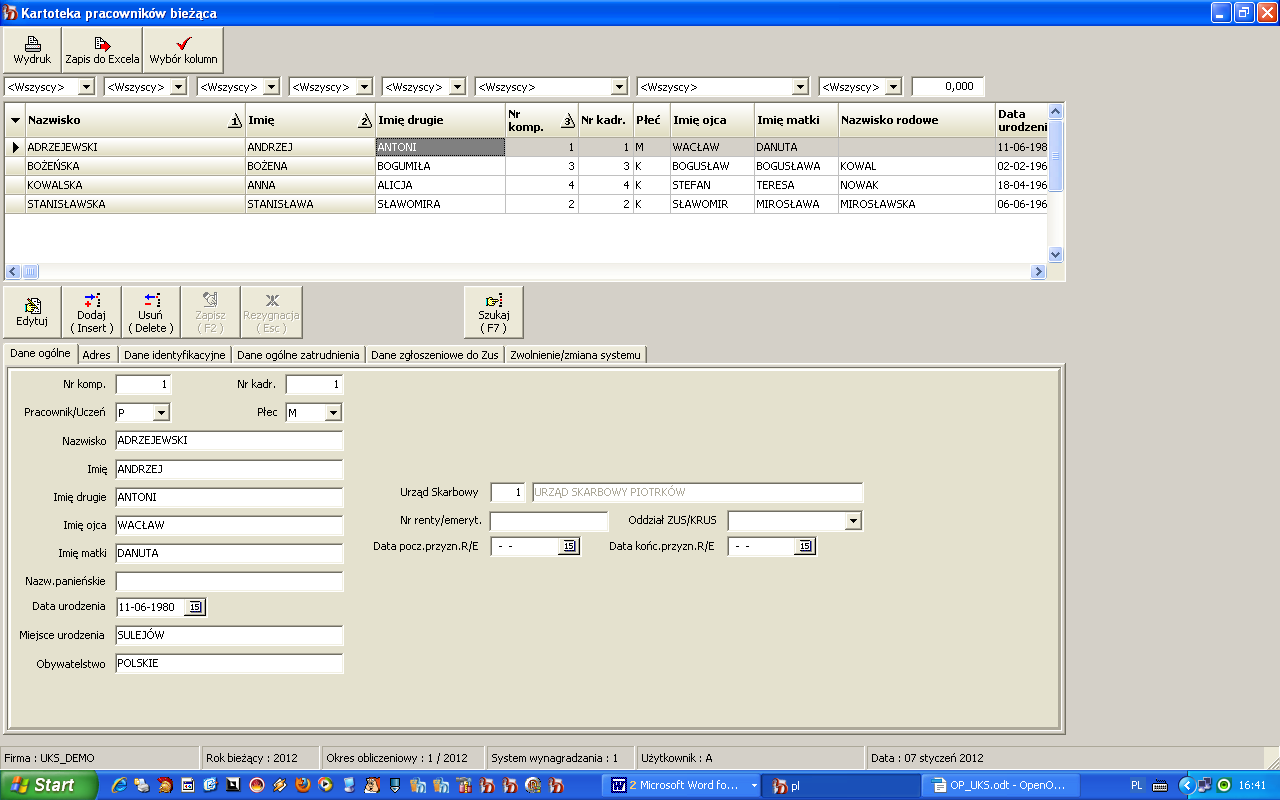The height and width of the screenshot is (800, 1280).
Task: Open the Dane zgłoszeniowe do Zus tab
Action: [435, 354]
